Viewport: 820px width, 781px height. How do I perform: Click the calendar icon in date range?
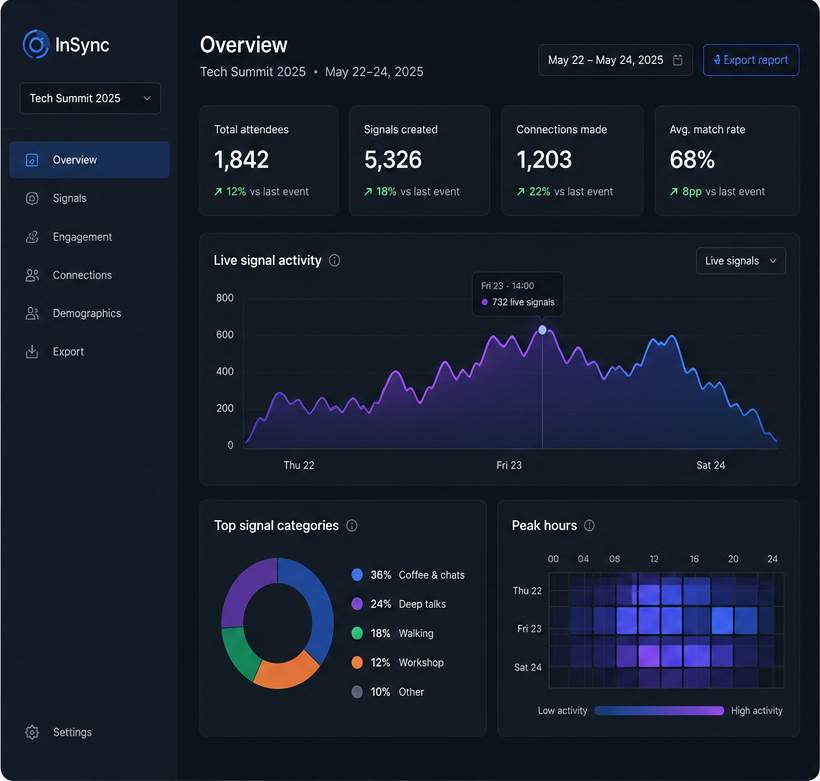click(678, 60)
